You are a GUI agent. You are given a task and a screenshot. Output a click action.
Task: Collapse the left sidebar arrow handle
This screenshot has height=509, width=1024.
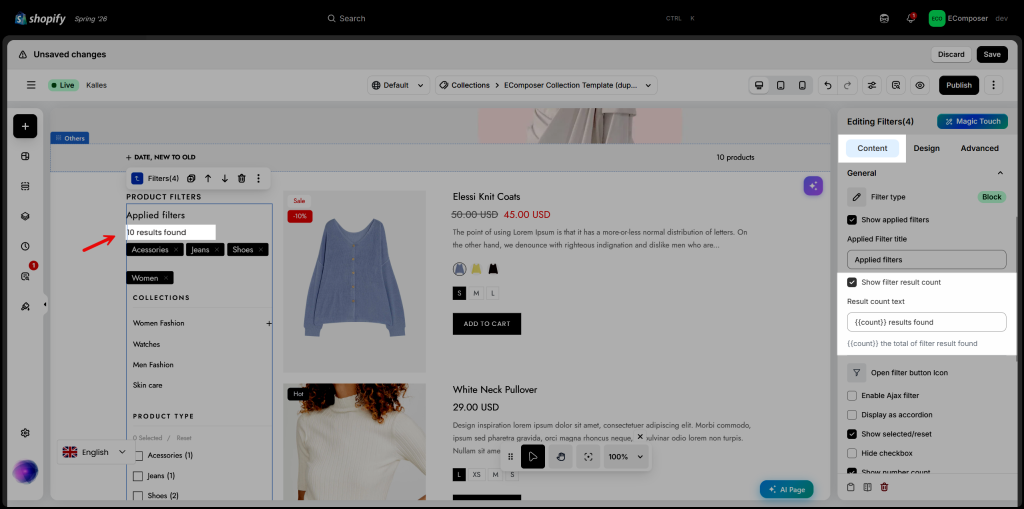pyautogui.click(x=45, y=304)
